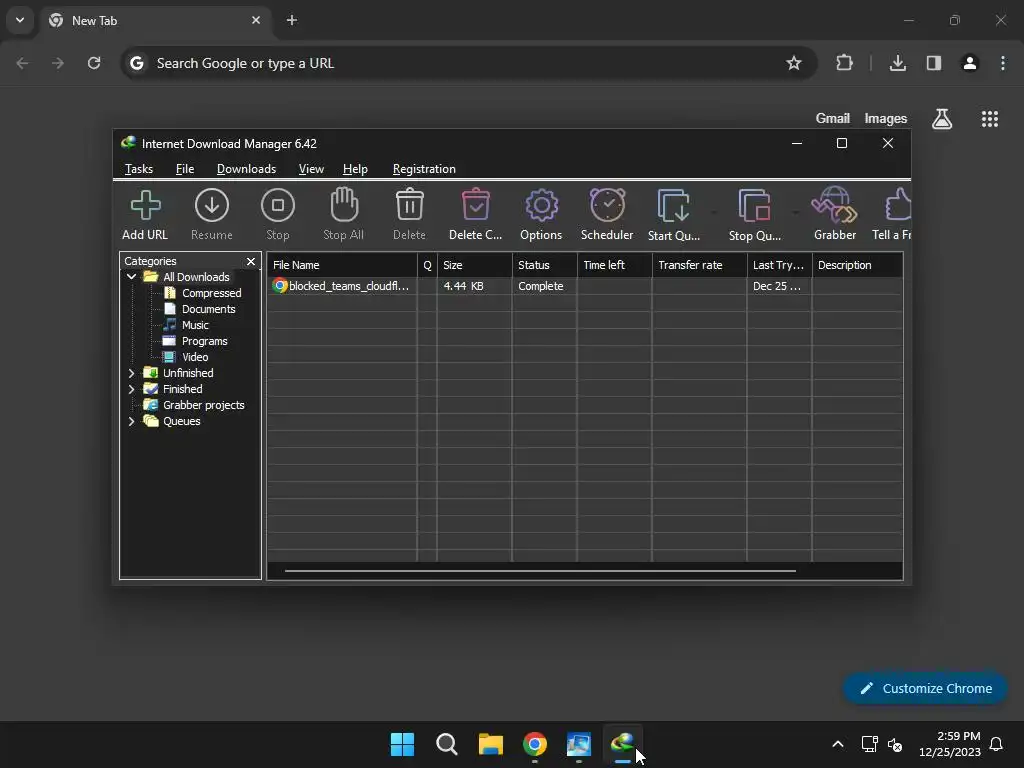Open the Gmail link
1024x768 pixels.
(x=833, y=119)
